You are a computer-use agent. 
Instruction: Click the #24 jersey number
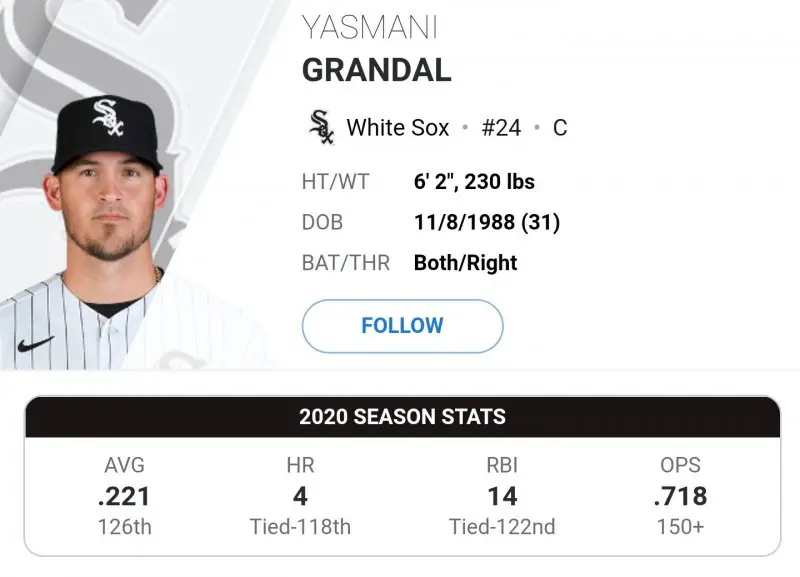[501, 128]
